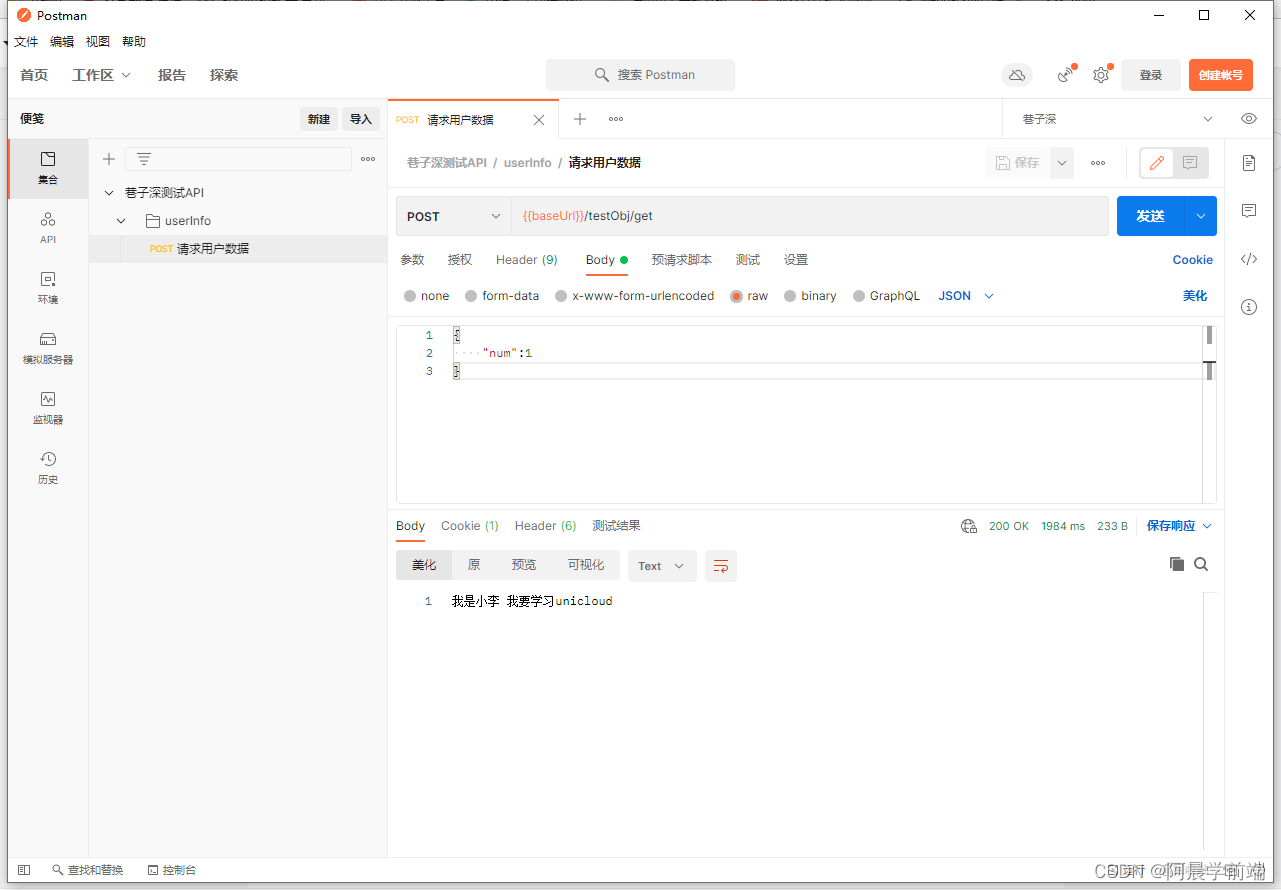Toggle line wrap in response viewer
Screen dimensions: 1281x890
[x=721, y=566]
